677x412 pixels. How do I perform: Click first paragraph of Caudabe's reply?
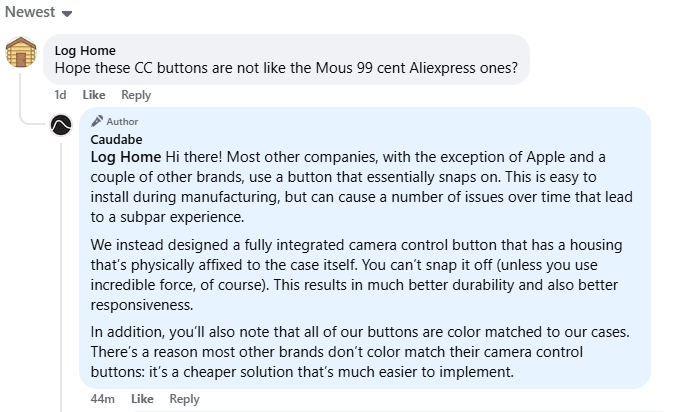click(x=361, y=187)
